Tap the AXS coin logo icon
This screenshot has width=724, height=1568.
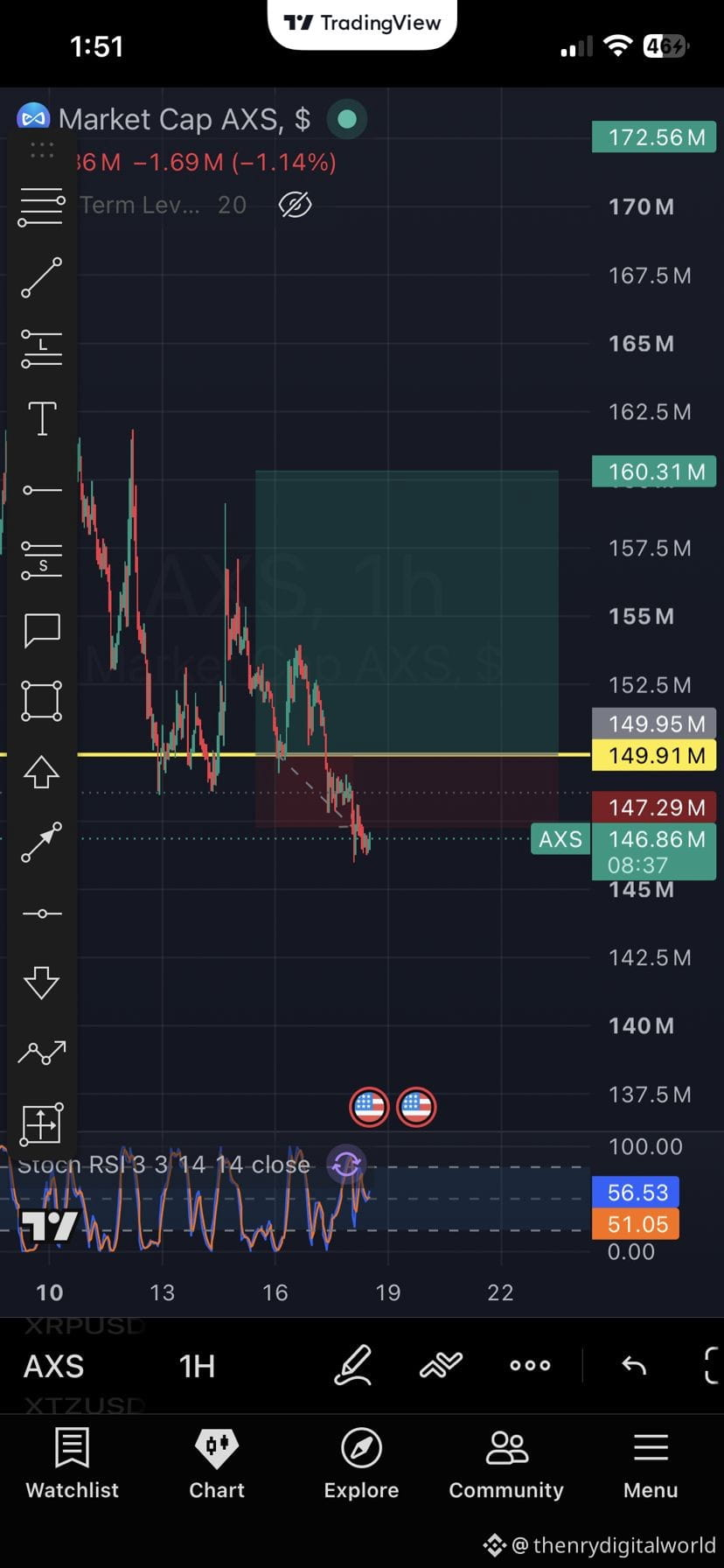pos(33,119)
